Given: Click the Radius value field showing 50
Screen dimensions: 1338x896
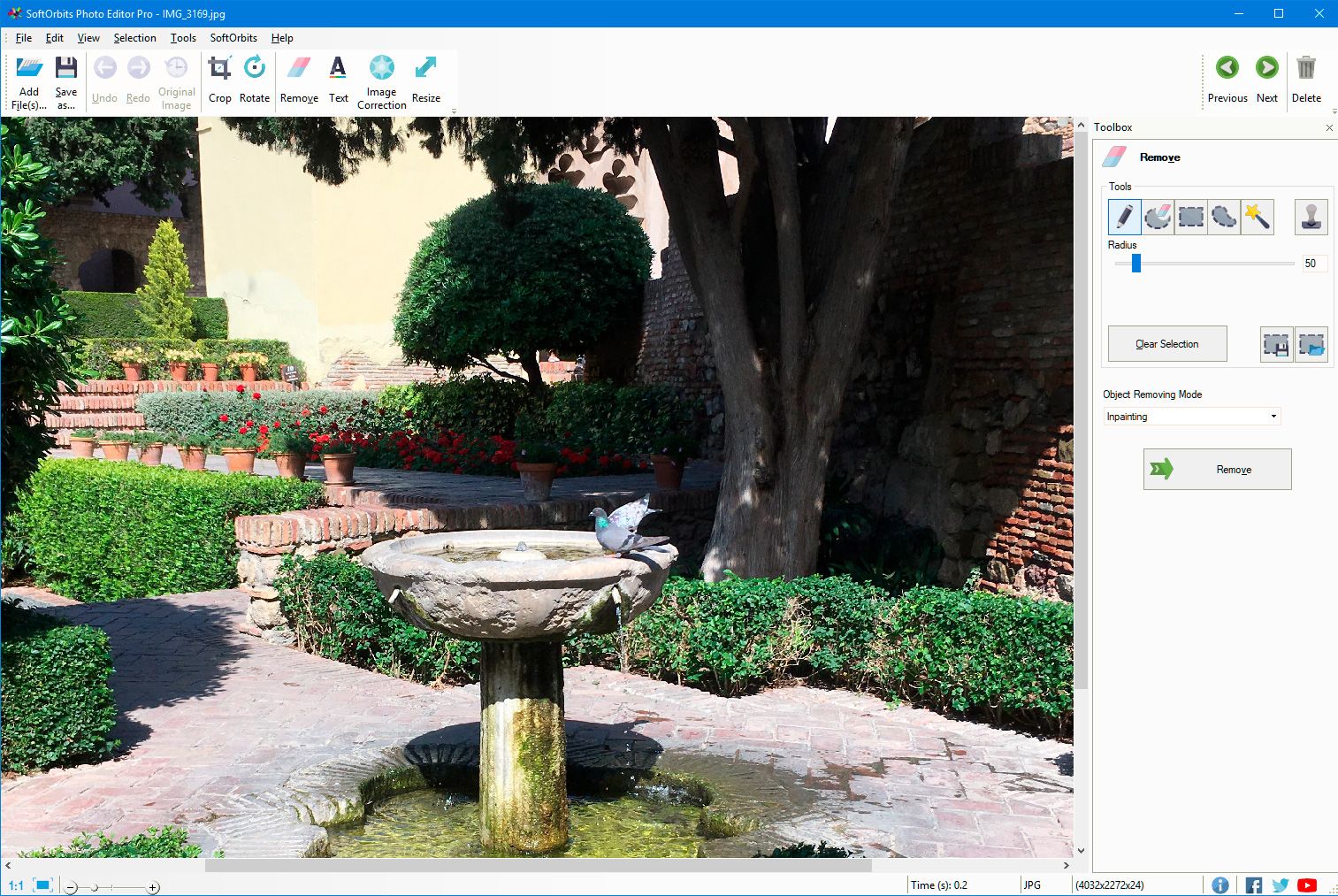Looking at the screenshot, I should pyautogui.click(x=1314, y=264).
